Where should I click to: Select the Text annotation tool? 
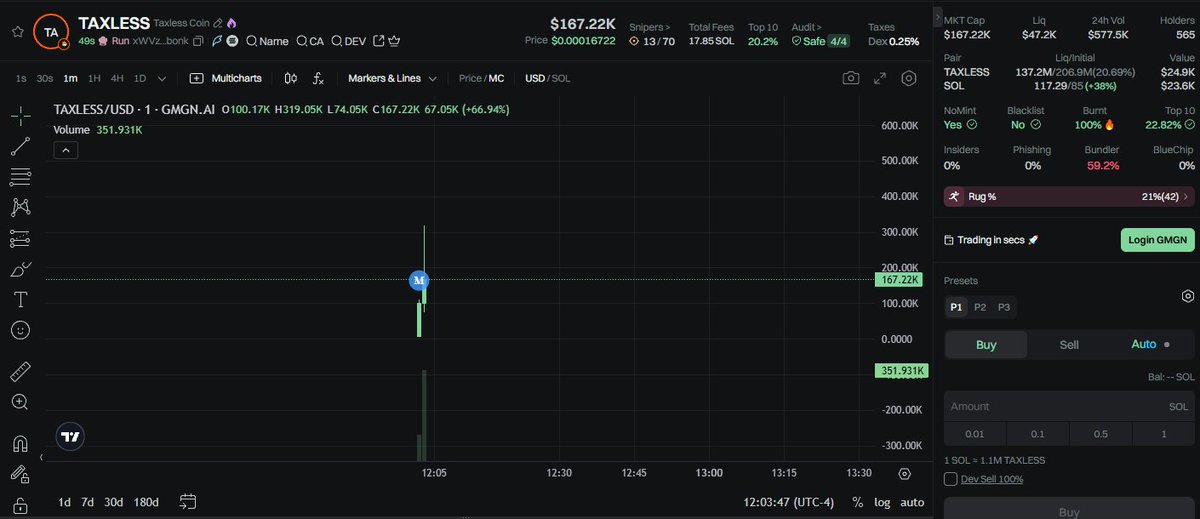click(x=20, y=299)
